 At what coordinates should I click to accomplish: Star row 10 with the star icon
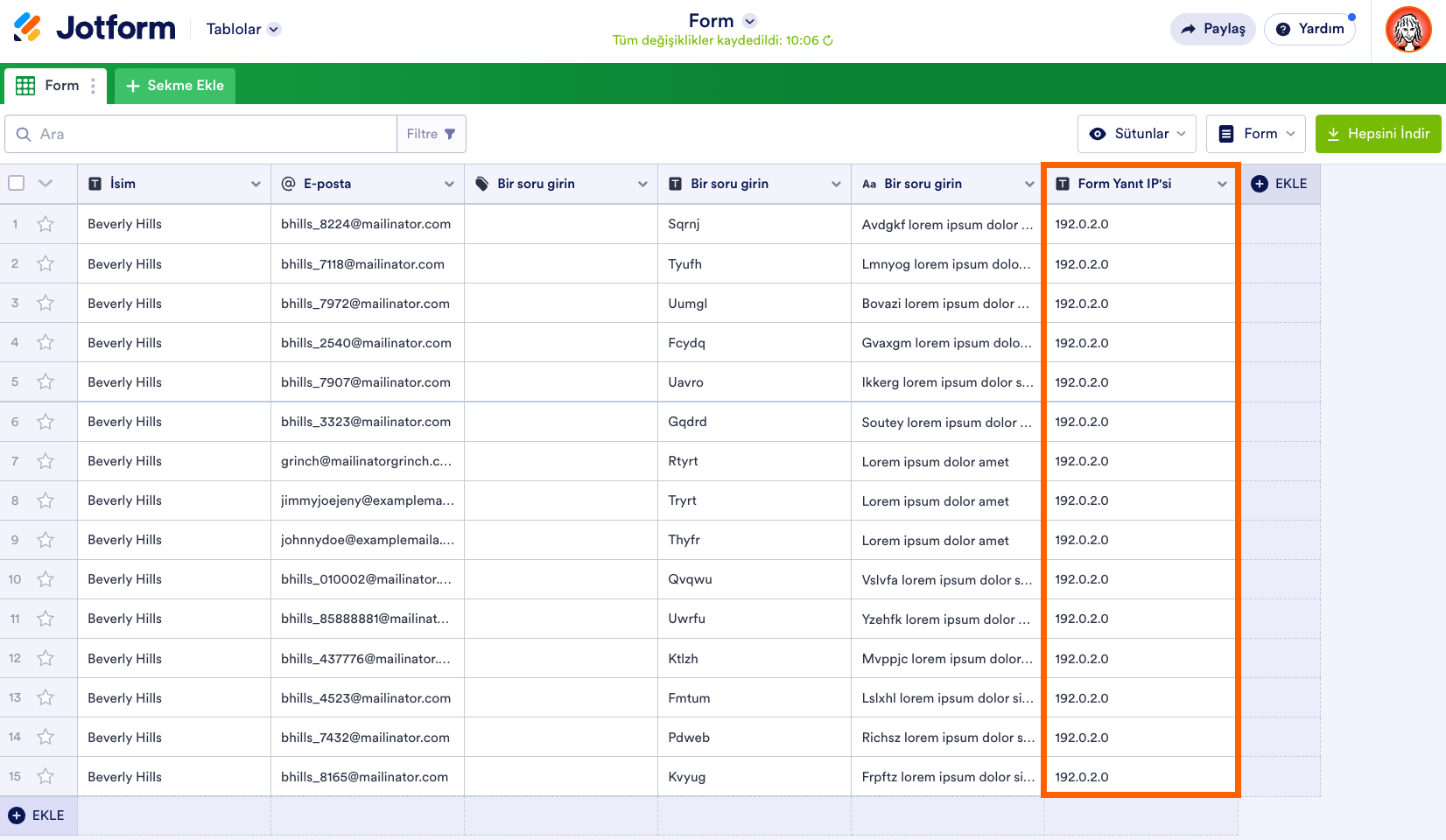click(x=46, y=579)
